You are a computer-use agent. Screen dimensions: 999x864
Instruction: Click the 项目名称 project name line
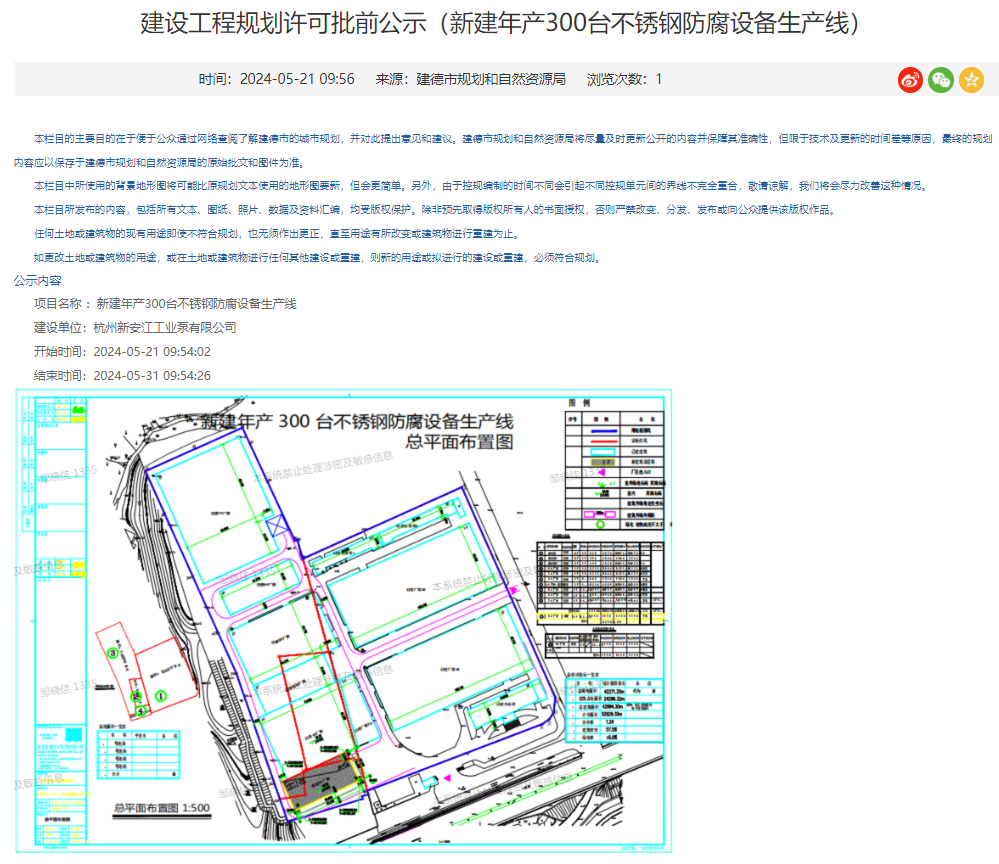coord(165,304)
